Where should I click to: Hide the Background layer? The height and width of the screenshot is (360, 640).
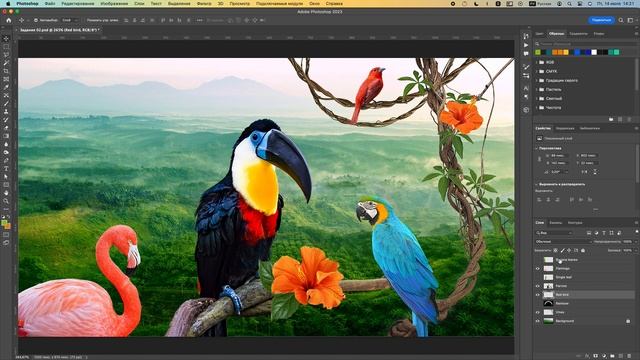tap(538, 321)
